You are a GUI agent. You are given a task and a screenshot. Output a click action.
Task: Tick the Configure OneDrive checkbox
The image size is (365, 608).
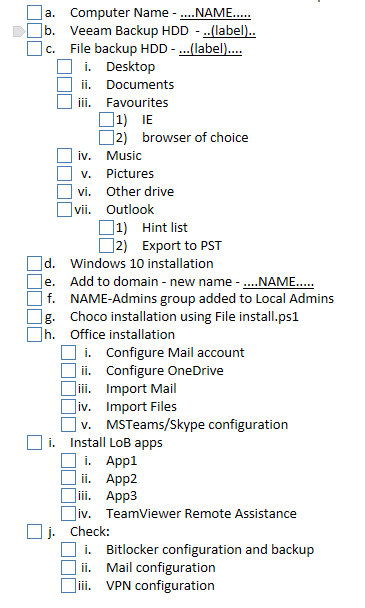click(x=68, y=370)
